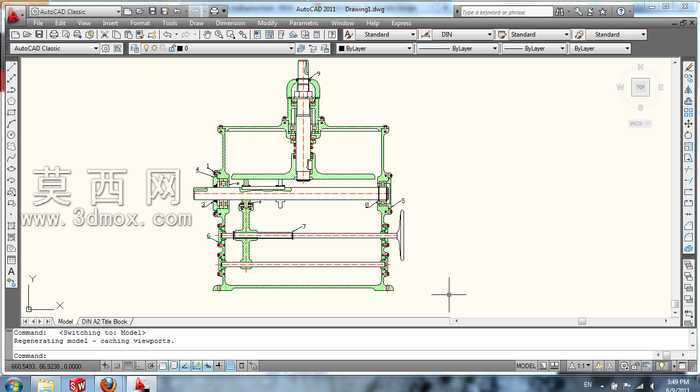Click the TOP face of ViewCube
Image resolution: width=700 pixels, height=392 pixels.
point(640,87)
